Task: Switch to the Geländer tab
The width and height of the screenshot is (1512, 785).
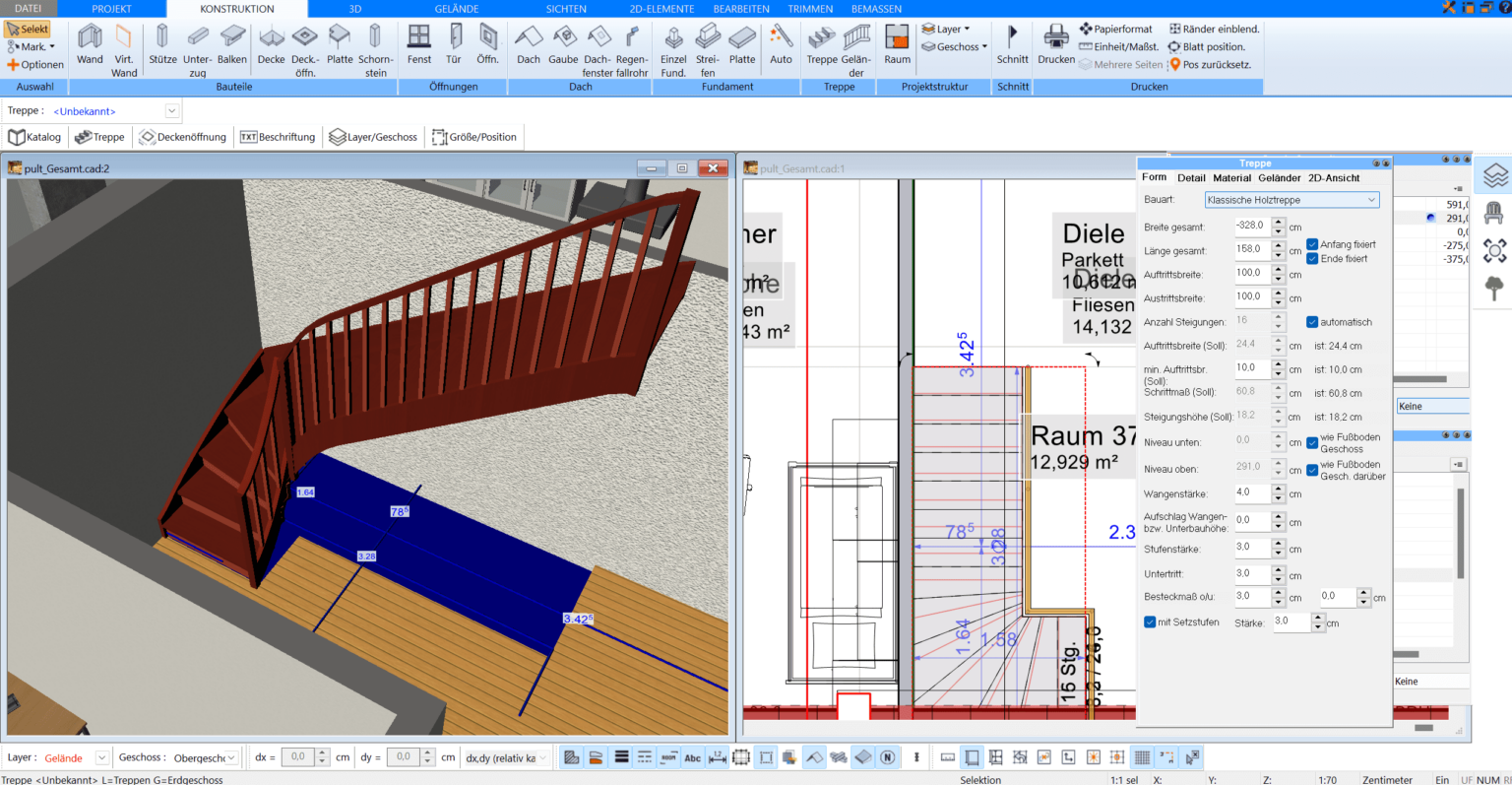Action: pos(1279,178)
